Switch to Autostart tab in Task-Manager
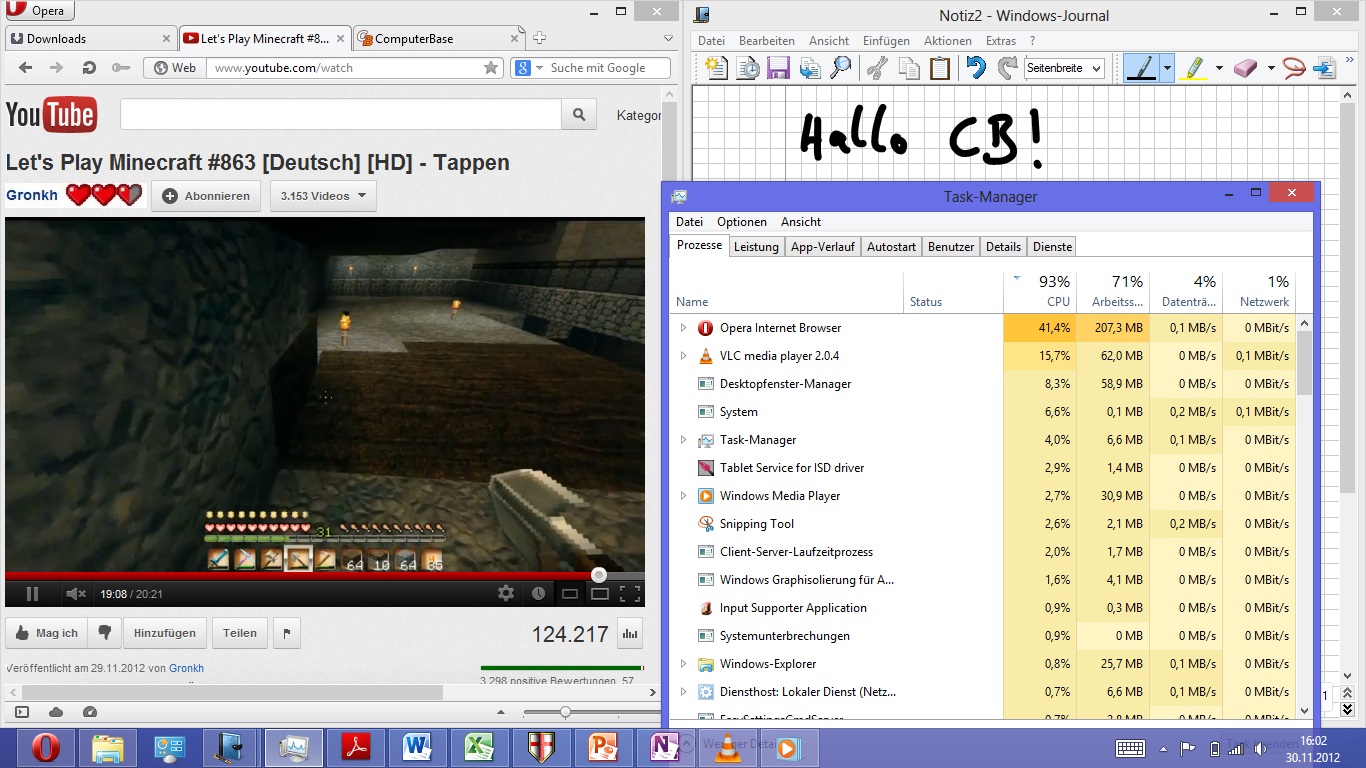The width and height of the screenshot is (1366, 768). tap(891, 247)
